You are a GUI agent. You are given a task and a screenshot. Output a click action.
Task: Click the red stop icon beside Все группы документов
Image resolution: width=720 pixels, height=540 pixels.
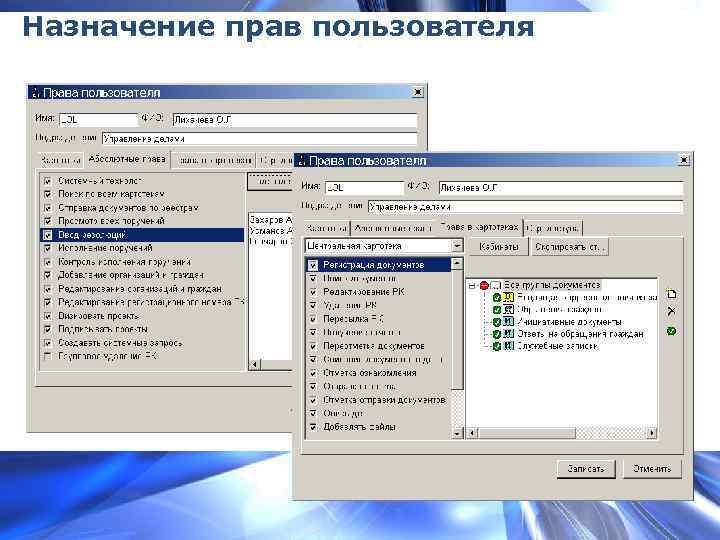coord(484,285)
